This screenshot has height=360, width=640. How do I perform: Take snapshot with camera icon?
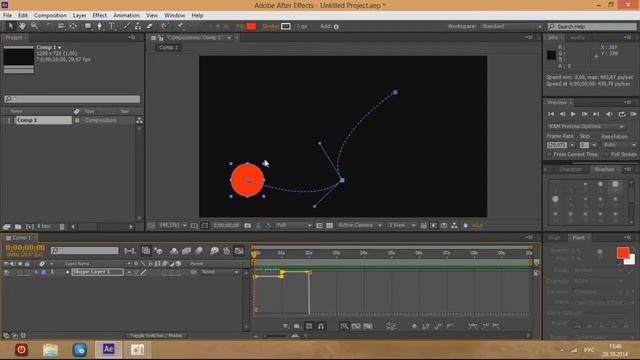point(247,225)
